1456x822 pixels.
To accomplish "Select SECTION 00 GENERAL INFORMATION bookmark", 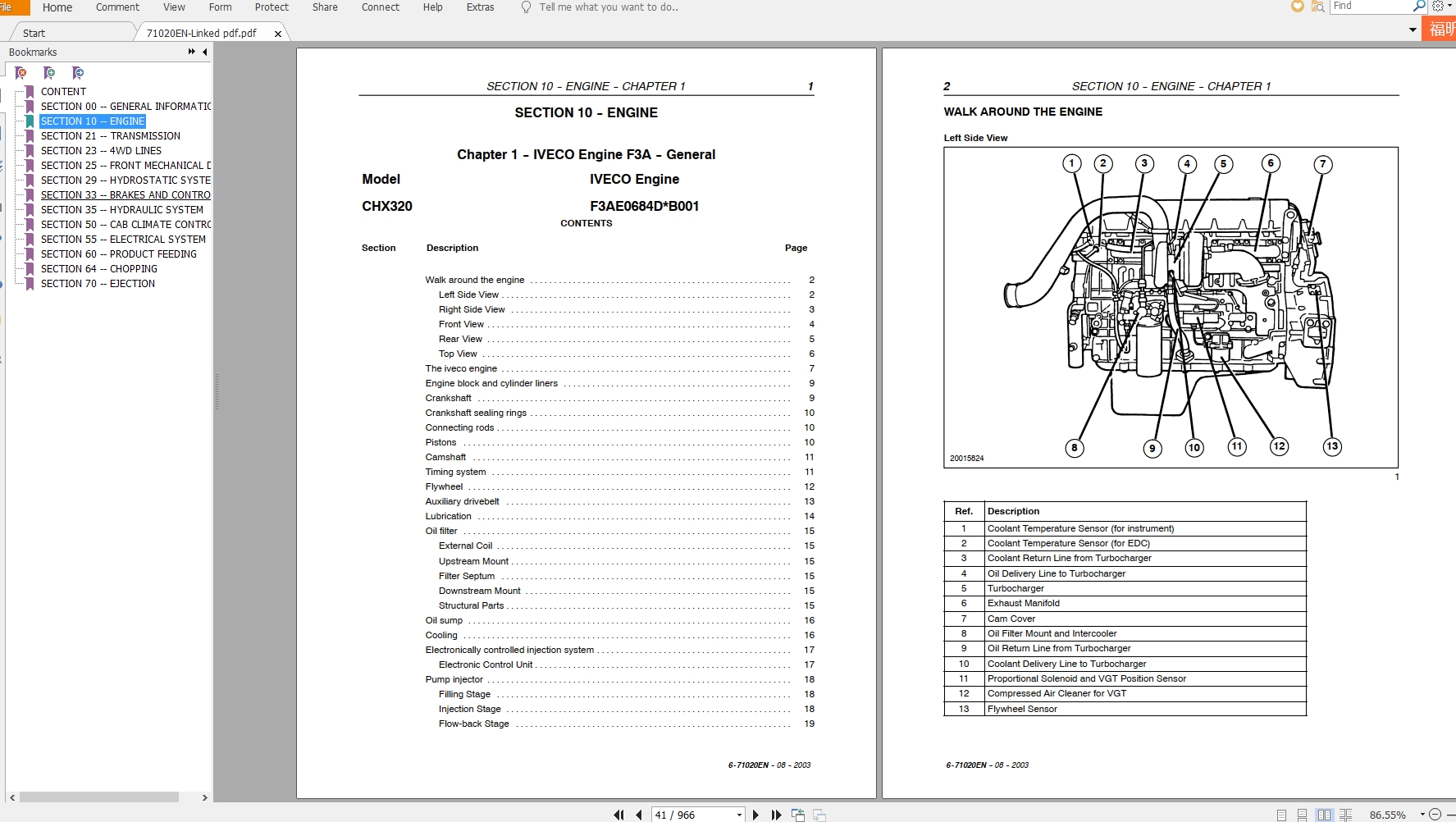I will [126, 107].
